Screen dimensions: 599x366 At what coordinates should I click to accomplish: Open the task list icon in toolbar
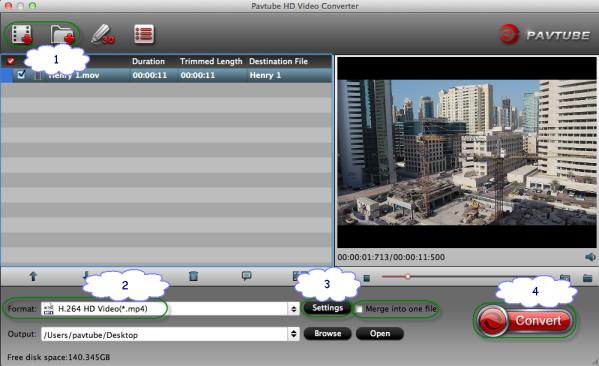tap(144, 34)
